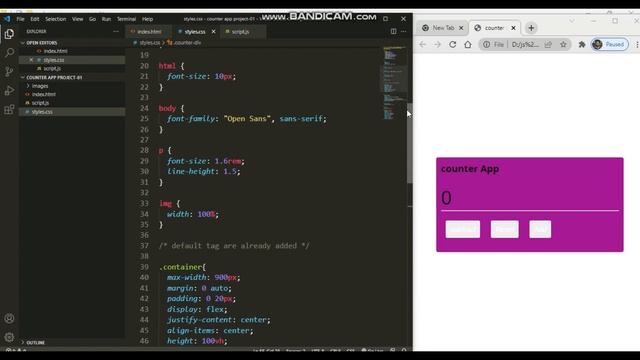This screenshot has height=360, width=640.
Task: Click the counter value 0 in browser
Action: pyautogui.click(x=446, y=198)
